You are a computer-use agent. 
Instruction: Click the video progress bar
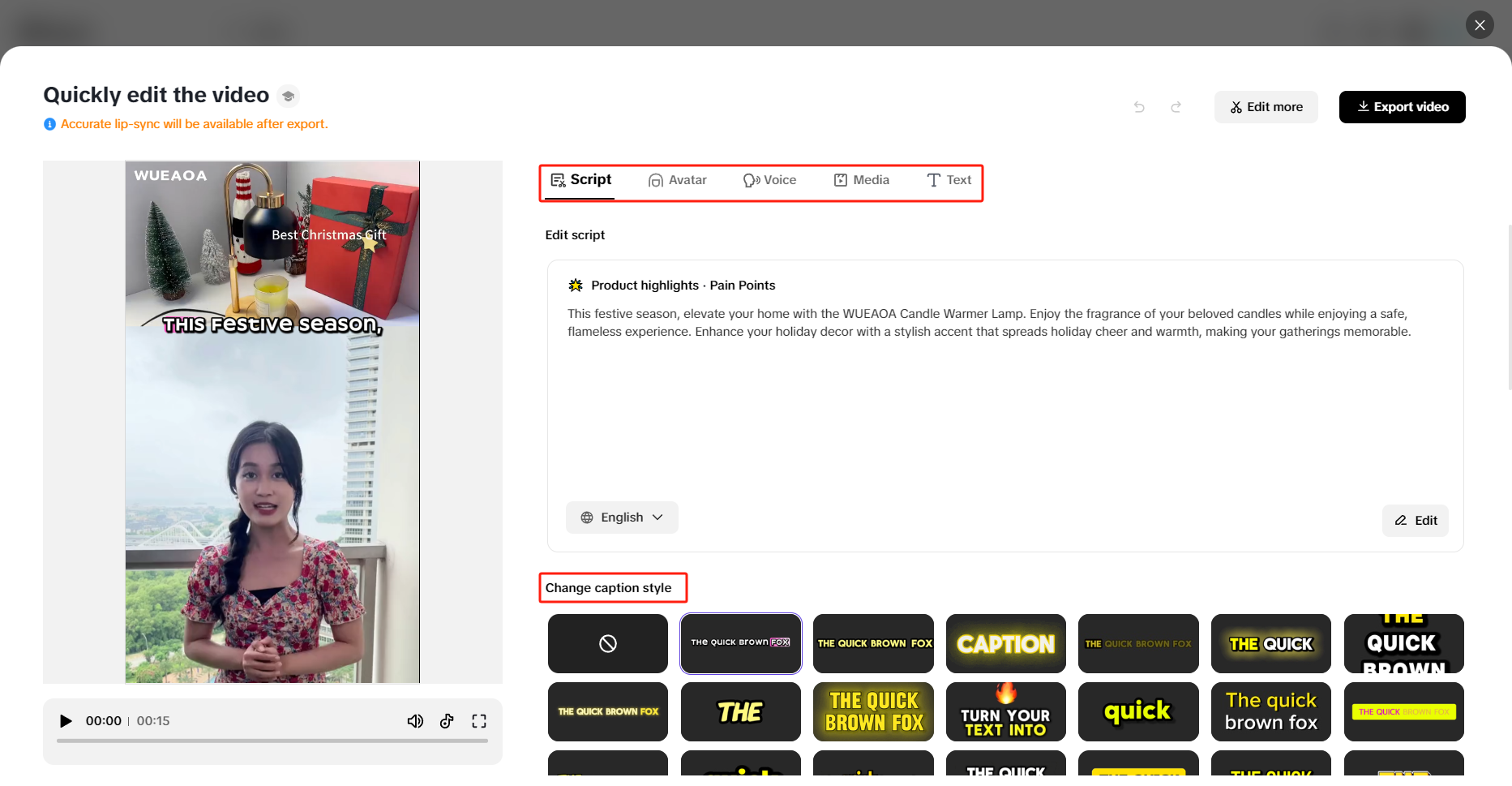(x=272, y=741)
